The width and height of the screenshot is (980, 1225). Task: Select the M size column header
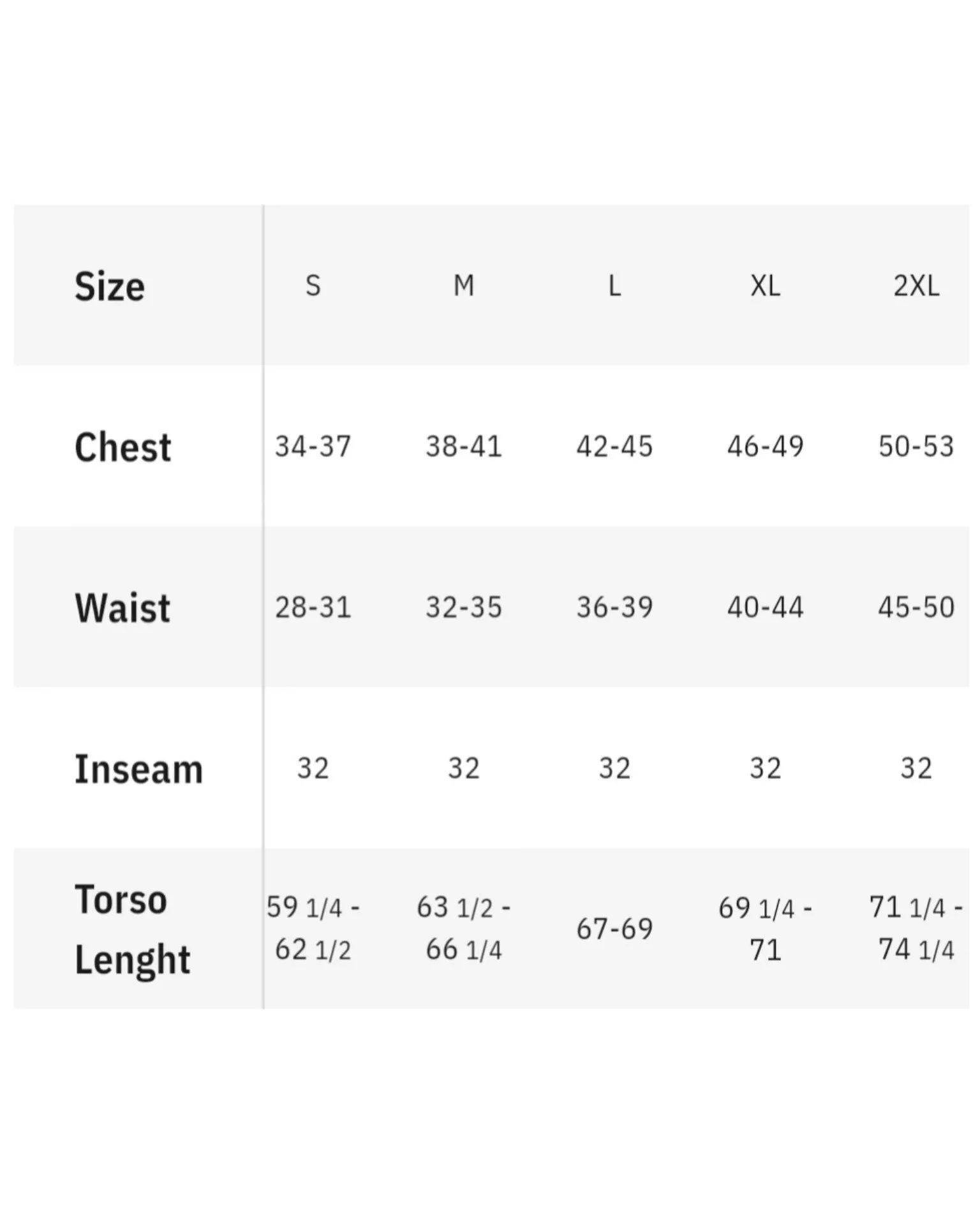pyautogui.click(x=464, y=285)
